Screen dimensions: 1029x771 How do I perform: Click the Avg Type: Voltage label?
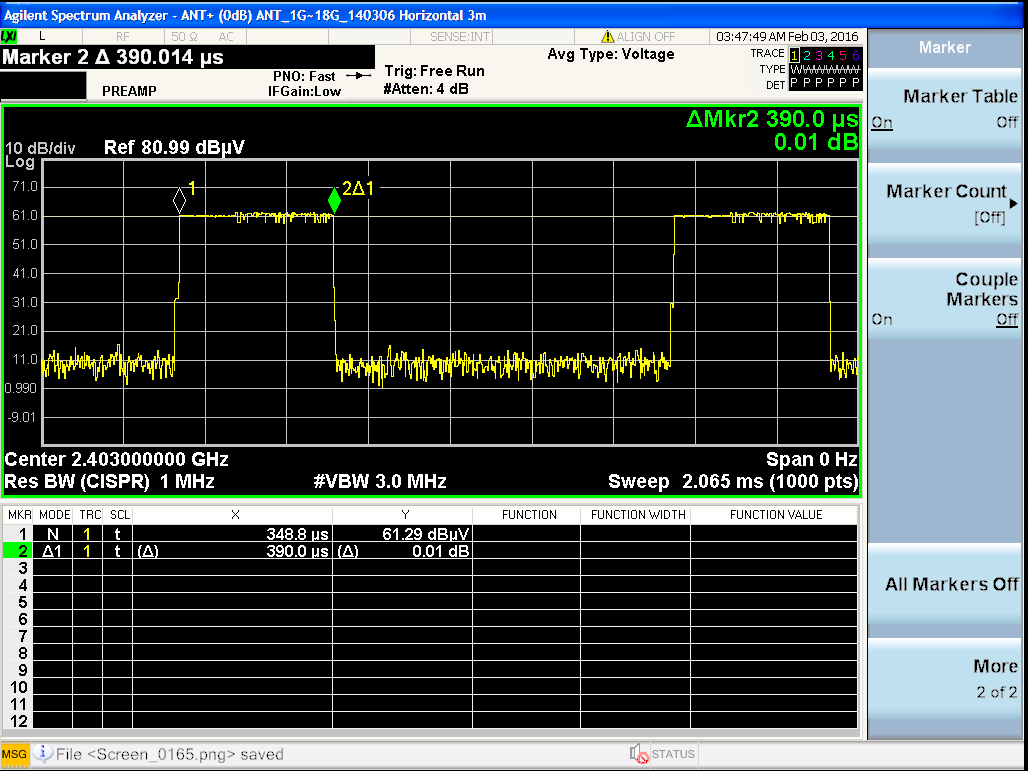[x=611, y=54]
